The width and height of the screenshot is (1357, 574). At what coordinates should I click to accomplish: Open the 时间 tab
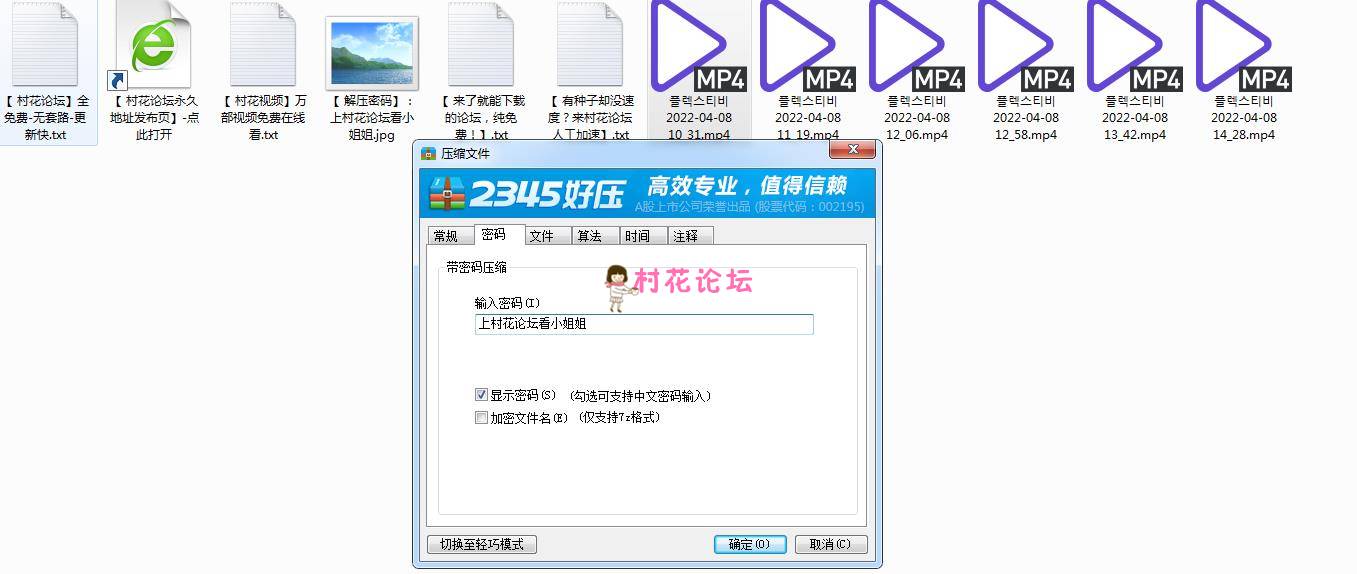coord(637,236)
